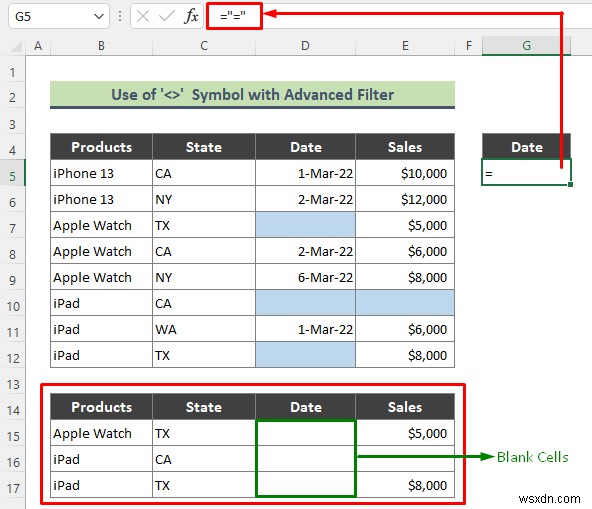
Task: Click the Name Box showing G5
Action: (x=59, y=16)
